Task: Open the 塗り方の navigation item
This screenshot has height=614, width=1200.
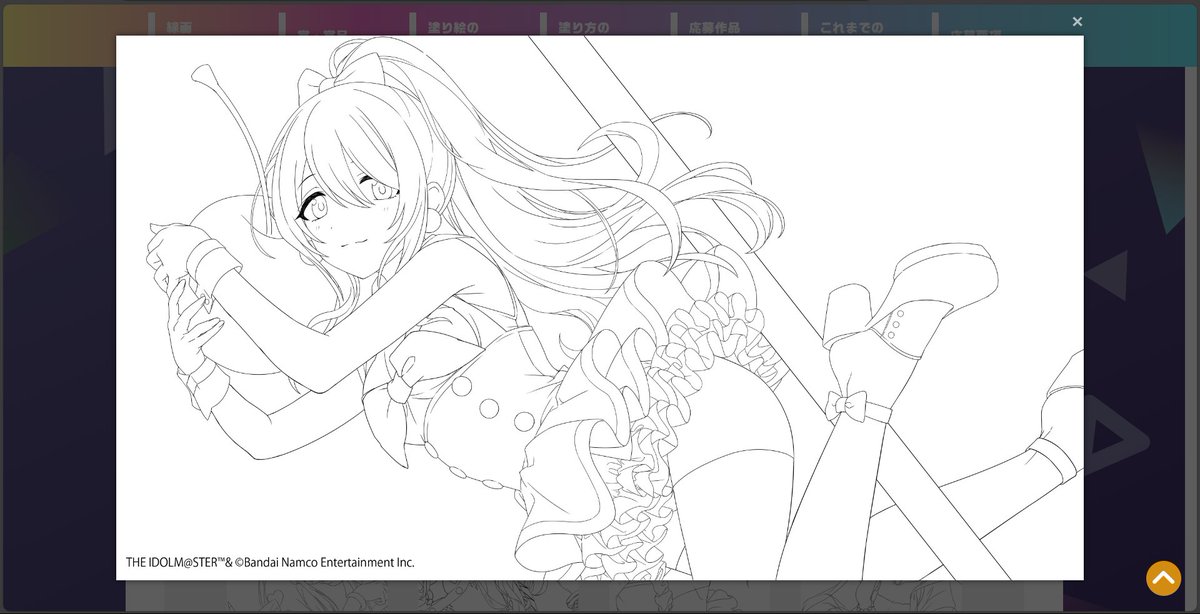Action: 583,28
